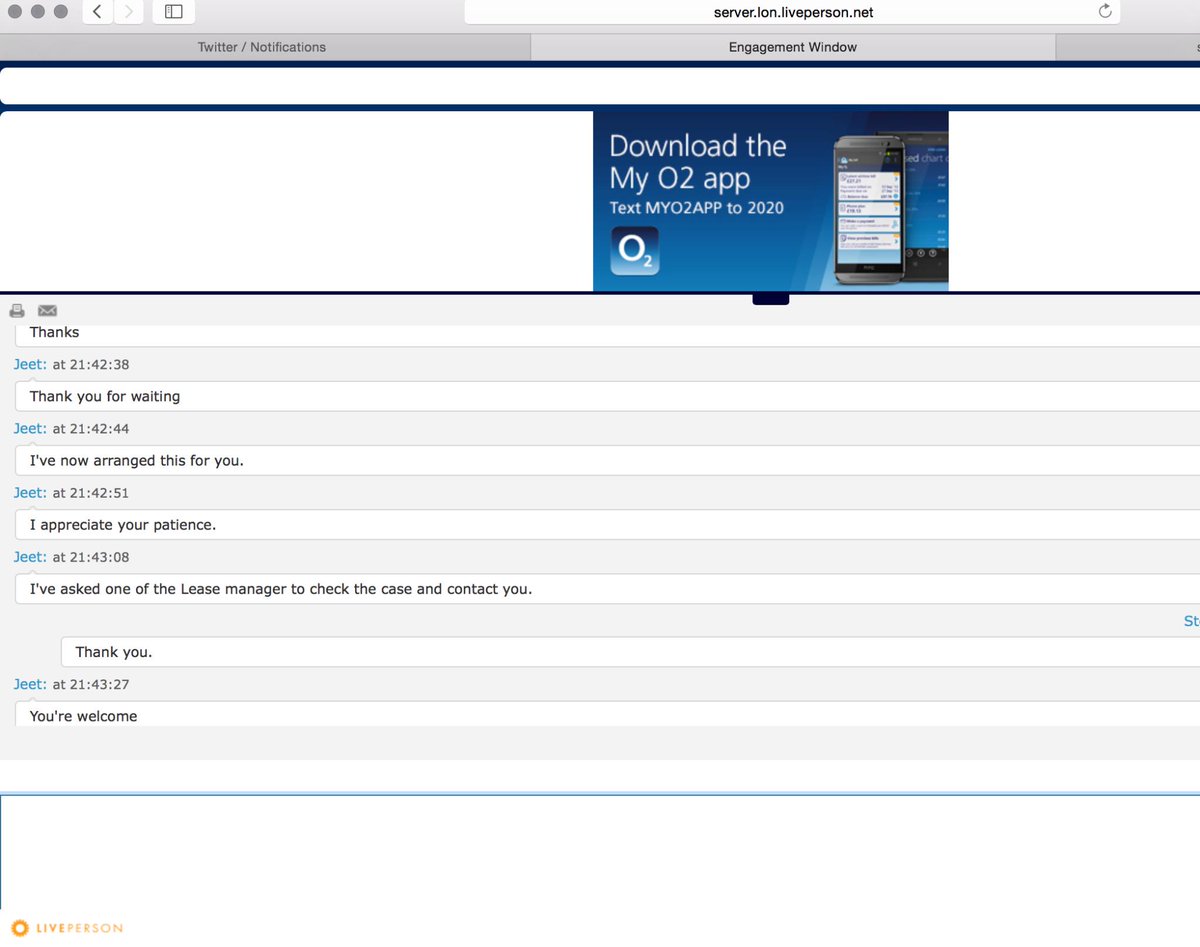
Task: Click the green macOS zoom window button
Action: [60, 12]
